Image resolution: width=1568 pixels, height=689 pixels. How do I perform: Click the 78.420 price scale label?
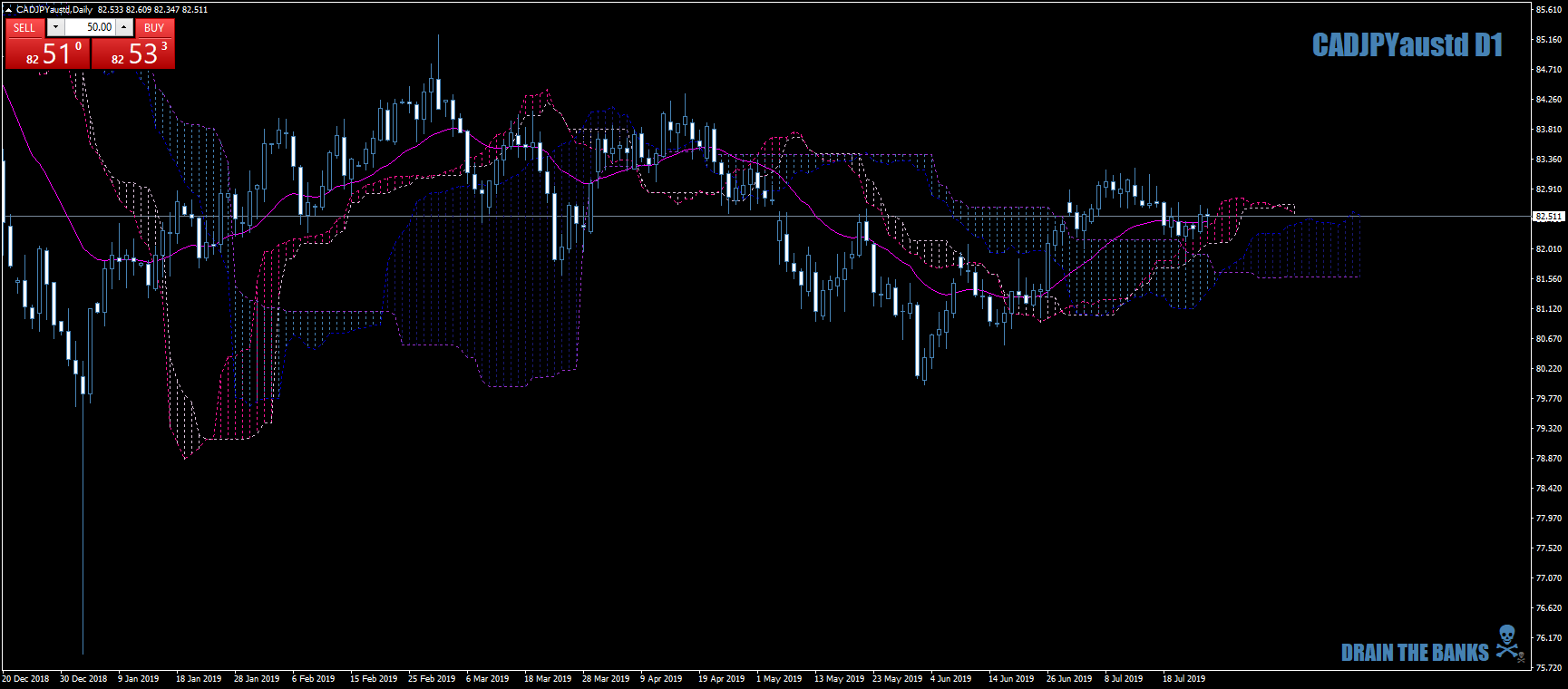click(1549, 488)
